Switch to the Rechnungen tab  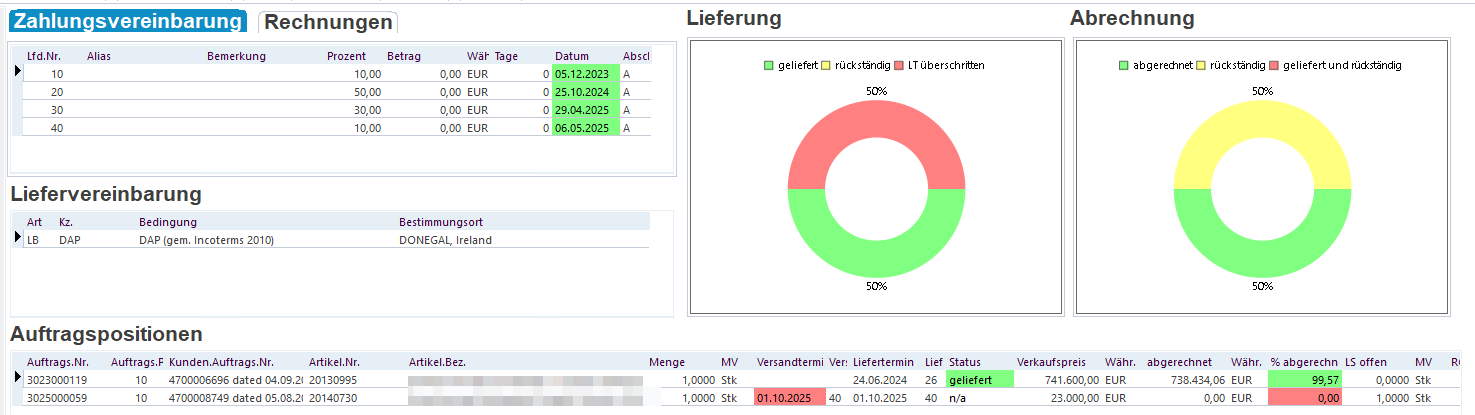tap(328, 22)
